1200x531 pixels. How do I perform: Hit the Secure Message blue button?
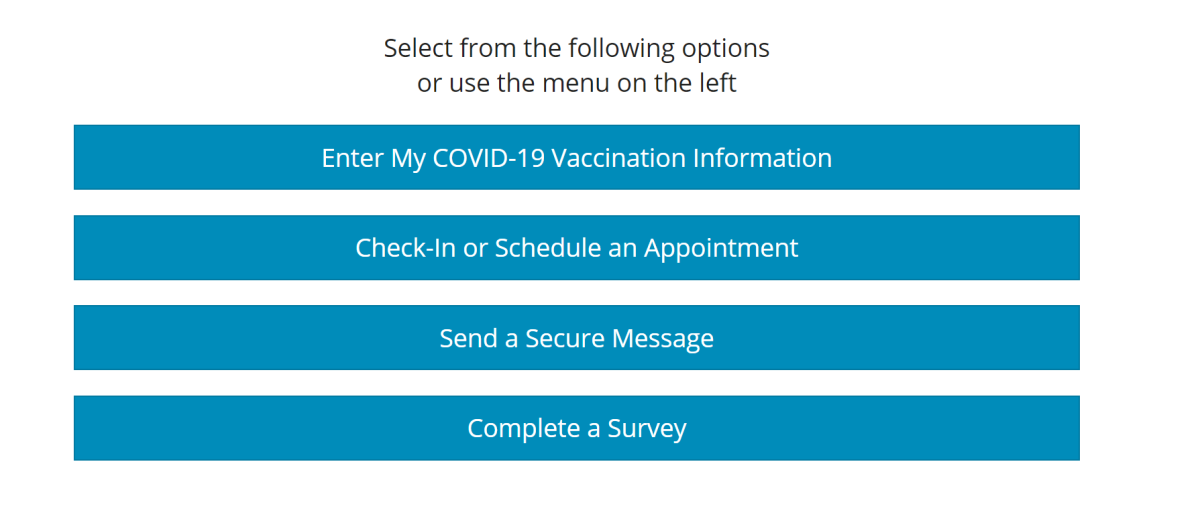click(x=576, y=338)
